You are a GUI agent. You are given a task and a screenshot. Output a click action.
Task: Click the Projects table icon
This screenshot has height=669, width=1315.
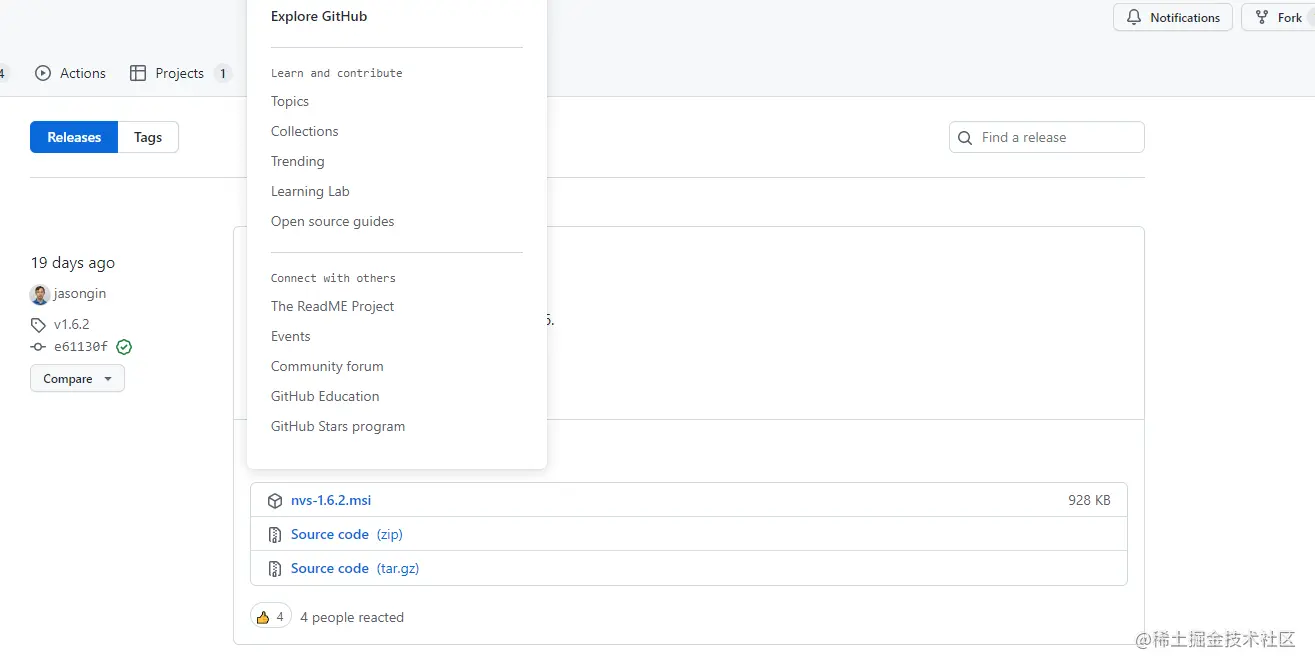click(138, 73)
